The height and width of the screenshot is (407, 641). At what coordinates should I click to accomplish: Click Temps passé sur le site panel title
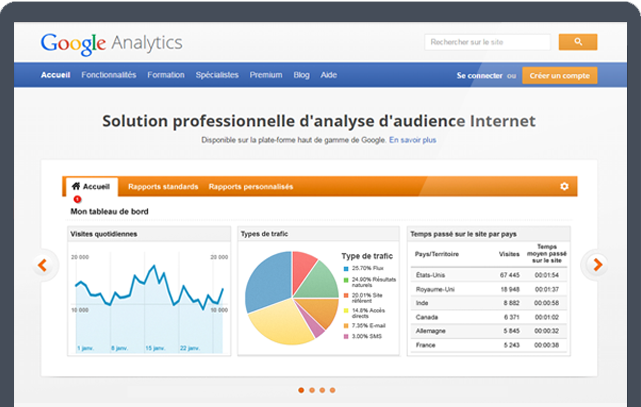(x=463, y=234)
